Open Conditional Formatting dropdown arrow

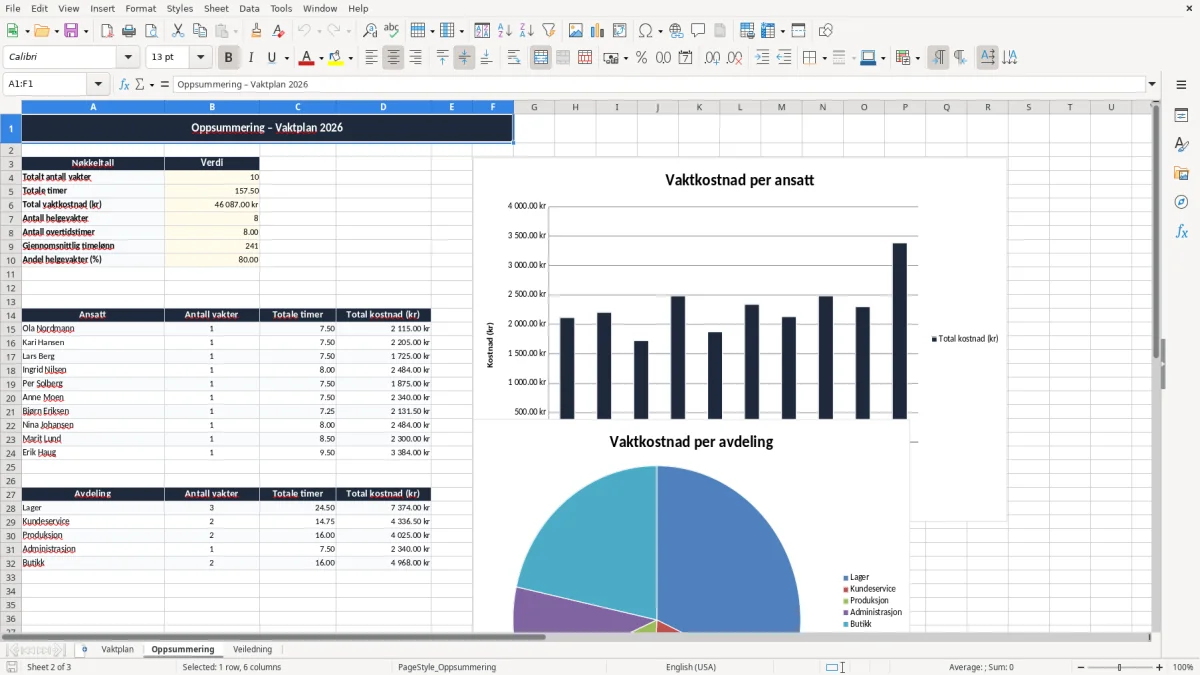click(x=917, y=58)
